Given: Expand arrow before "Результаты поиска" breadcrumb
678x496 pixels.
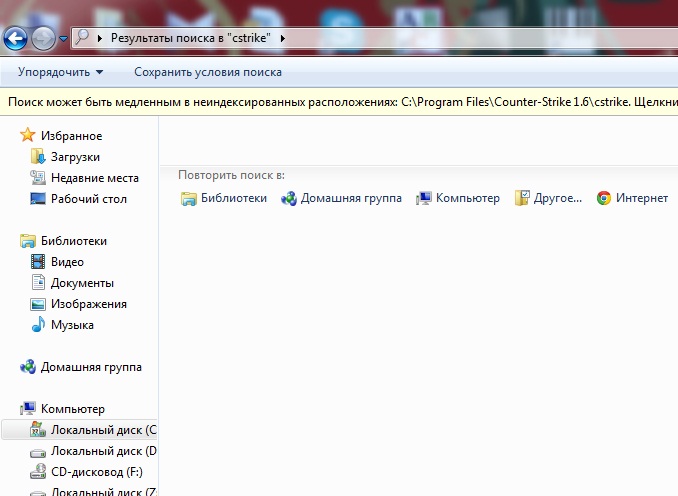Looking at the screenshot, I should pos(100,38).
